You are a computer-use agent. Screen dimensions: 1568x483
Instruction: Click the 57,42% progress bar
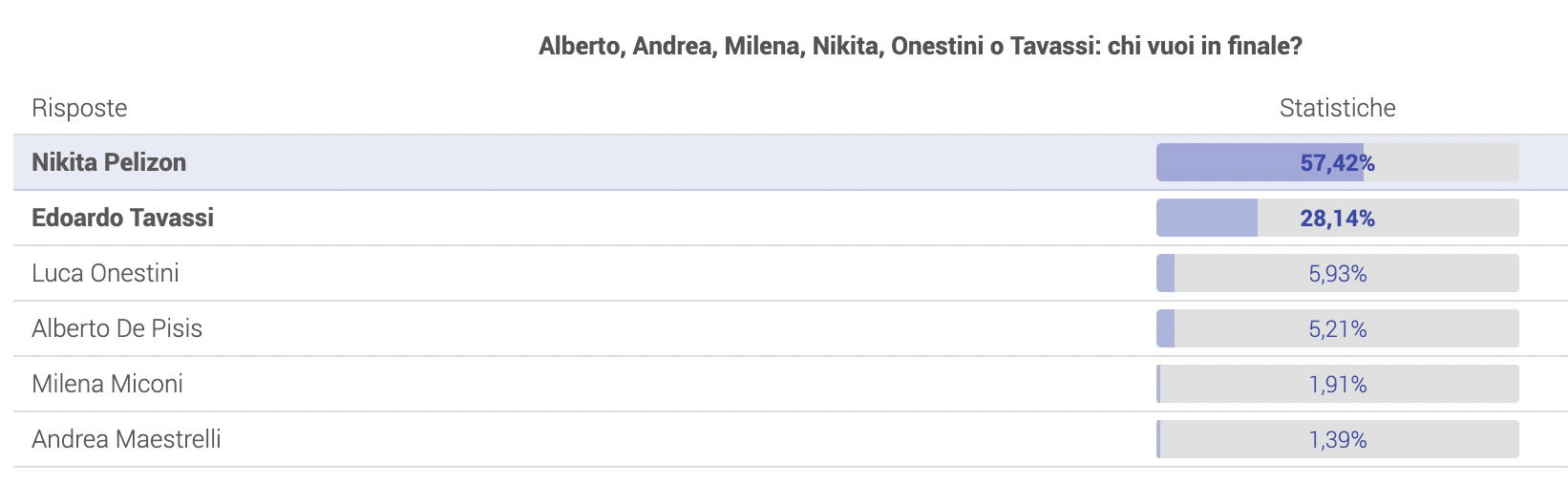pyautogui.click(x=1337, y=162)
